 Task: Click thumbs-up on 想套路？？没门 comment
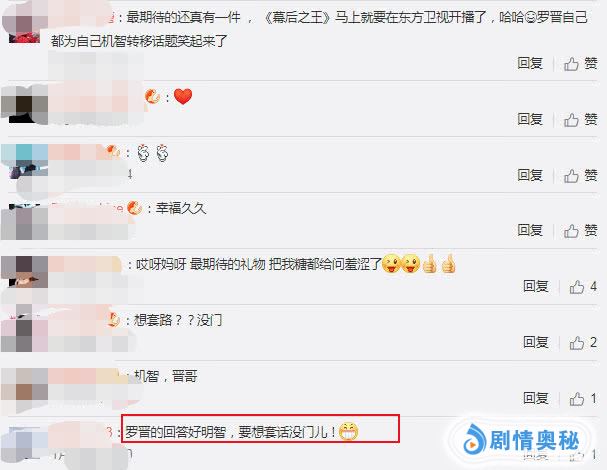[x=583, y=343]
